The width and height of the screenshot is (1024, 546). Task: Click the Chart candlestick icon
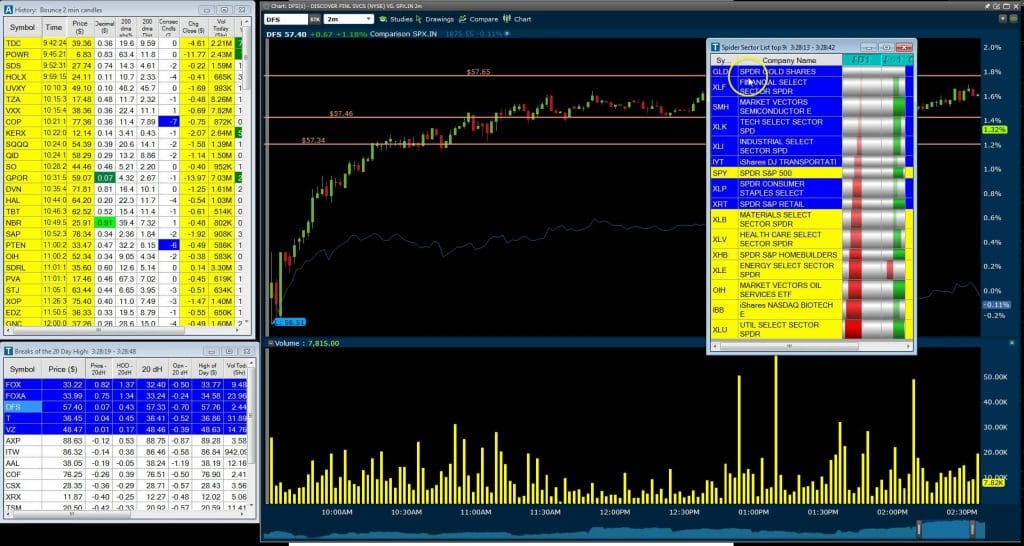(506, 20)
